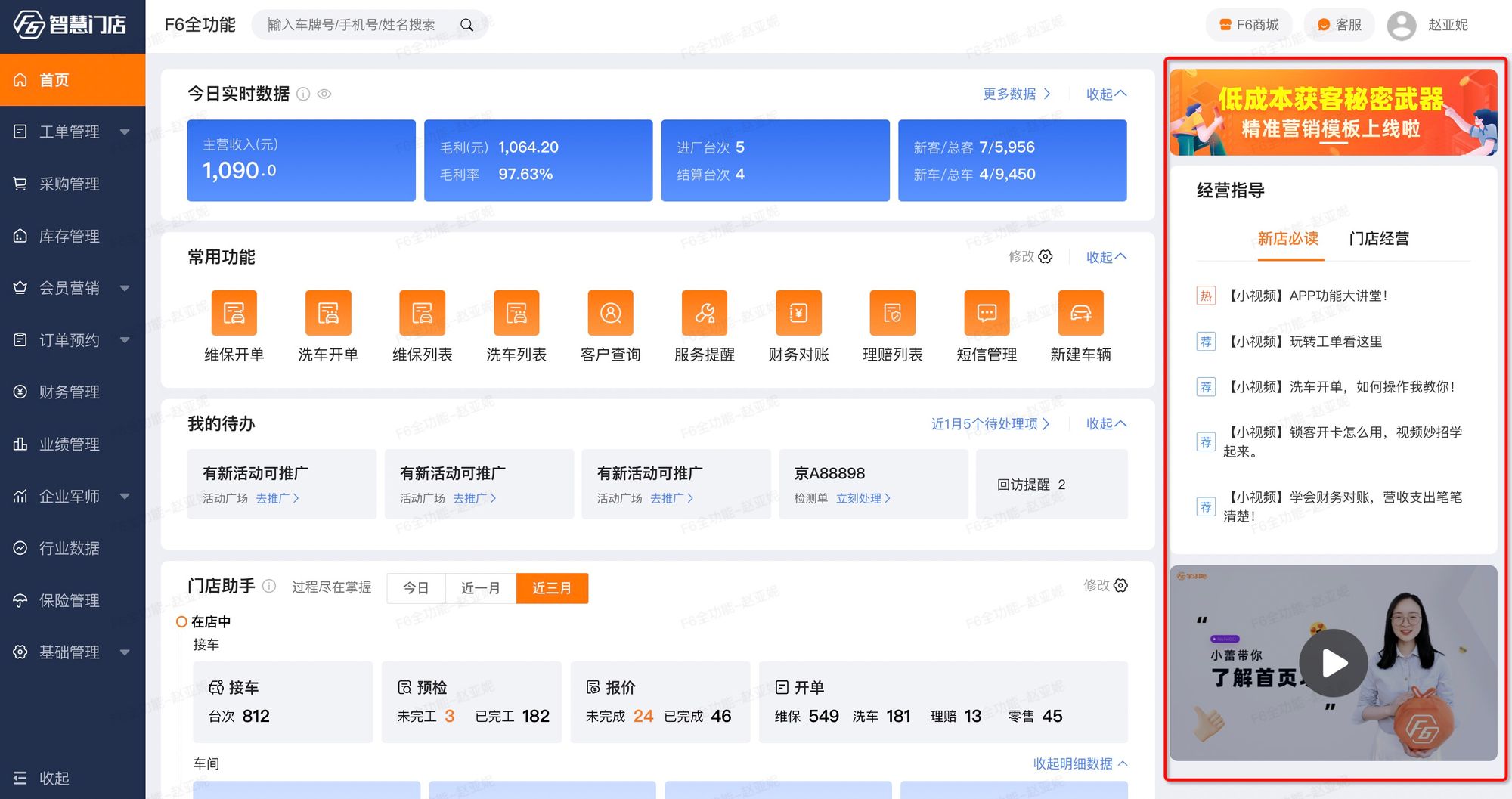Open the F6商城 button
The image size is (1512, 799).
(1250, 25)
